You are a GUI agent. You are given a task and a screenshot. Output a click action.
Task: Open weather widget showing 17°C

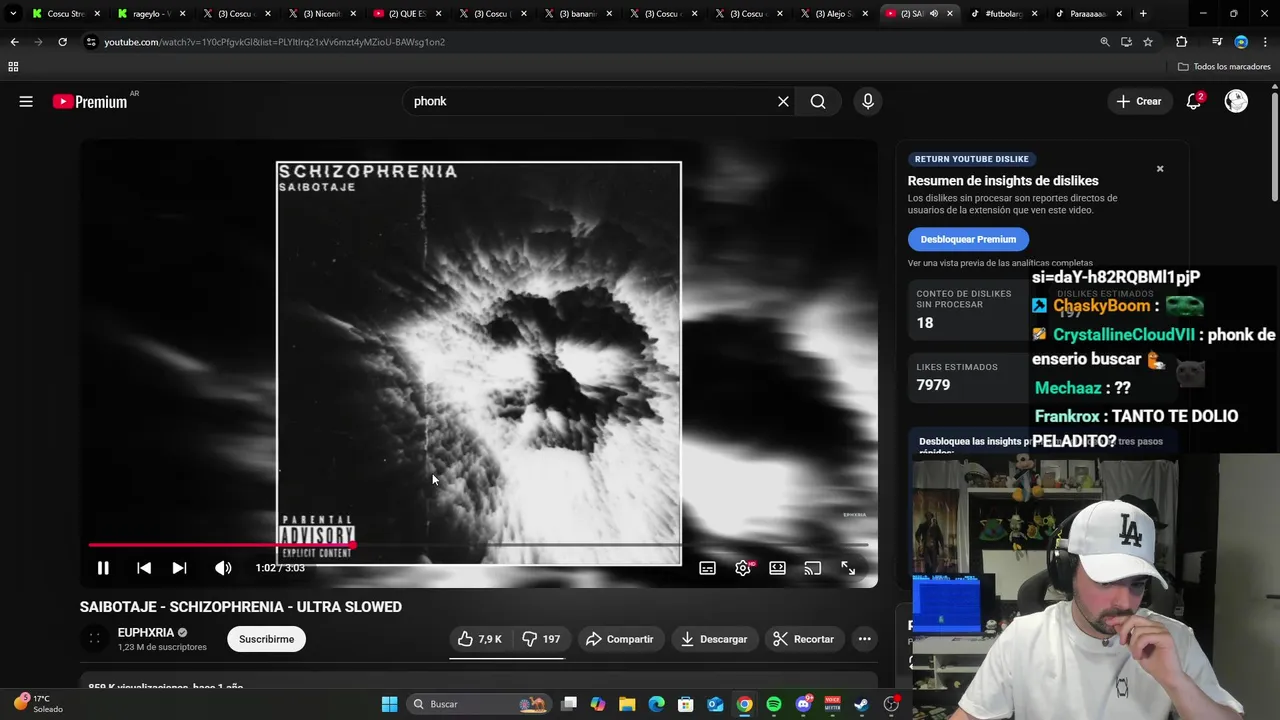(x=38, y=704)
